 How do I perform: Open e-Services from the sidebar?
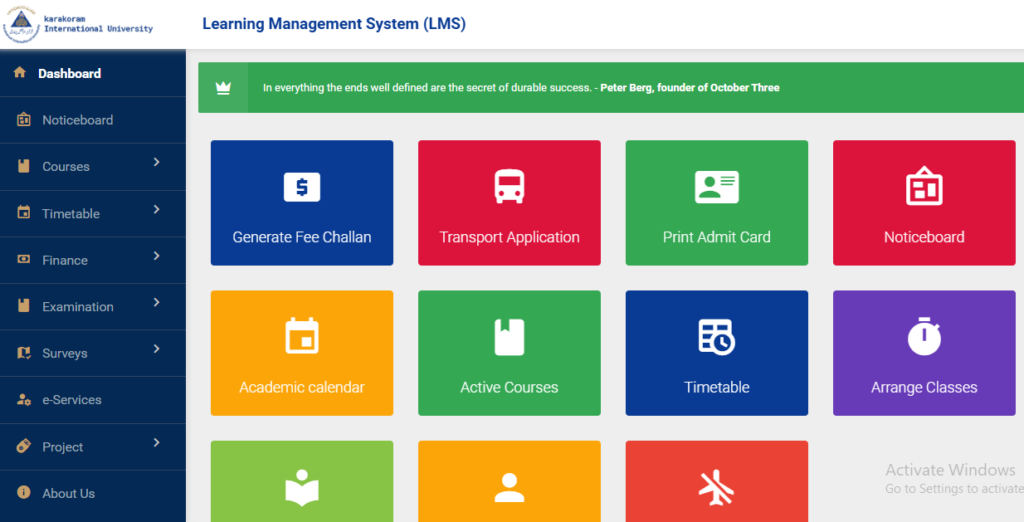tap(93, 400)
